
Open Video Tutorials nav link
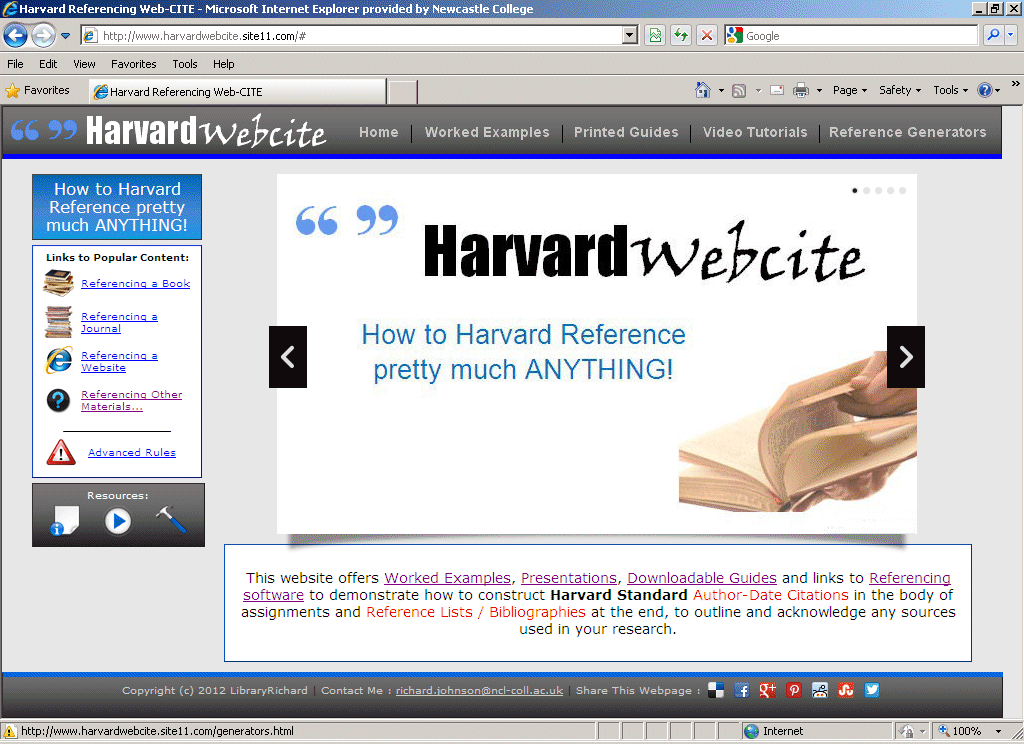(755, 132)
